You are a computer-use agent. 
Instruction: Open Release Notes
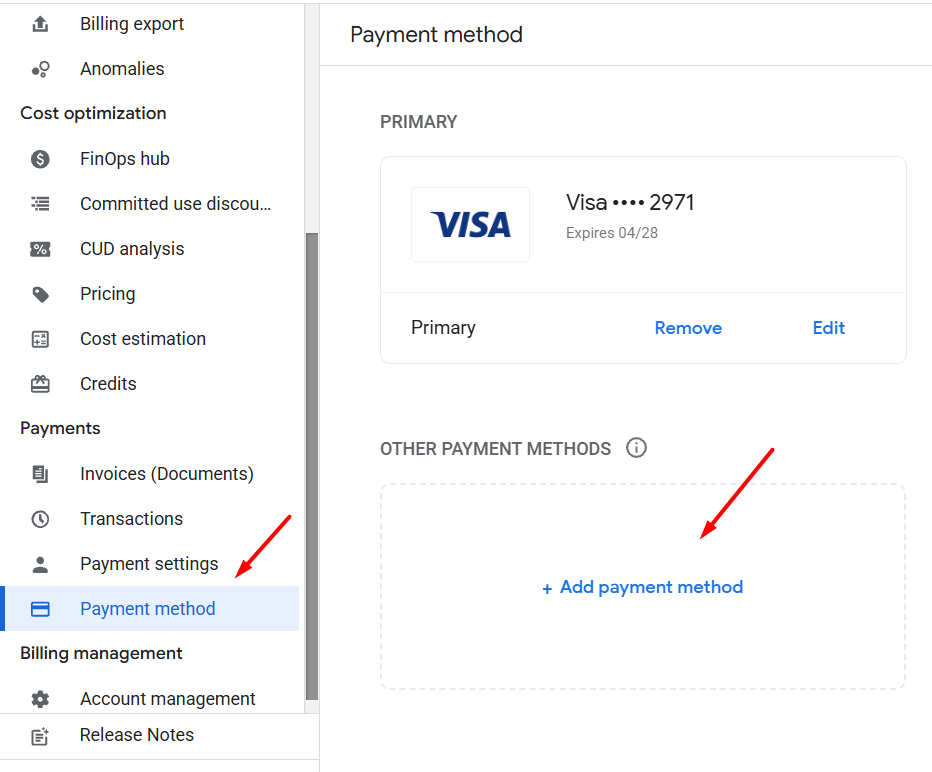[x=136, y=735]
